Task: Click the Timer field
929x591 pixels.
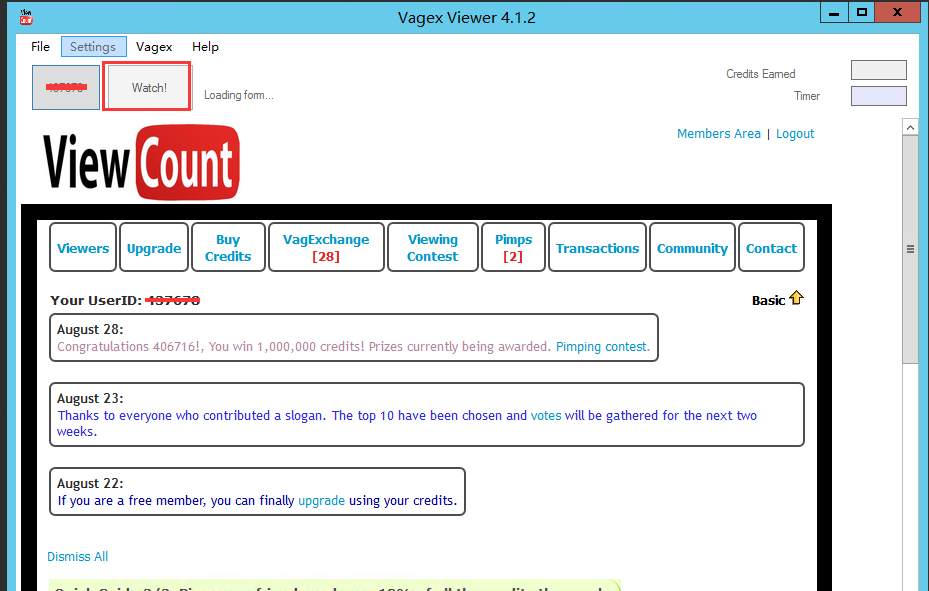Action: [x=879, y=96]
